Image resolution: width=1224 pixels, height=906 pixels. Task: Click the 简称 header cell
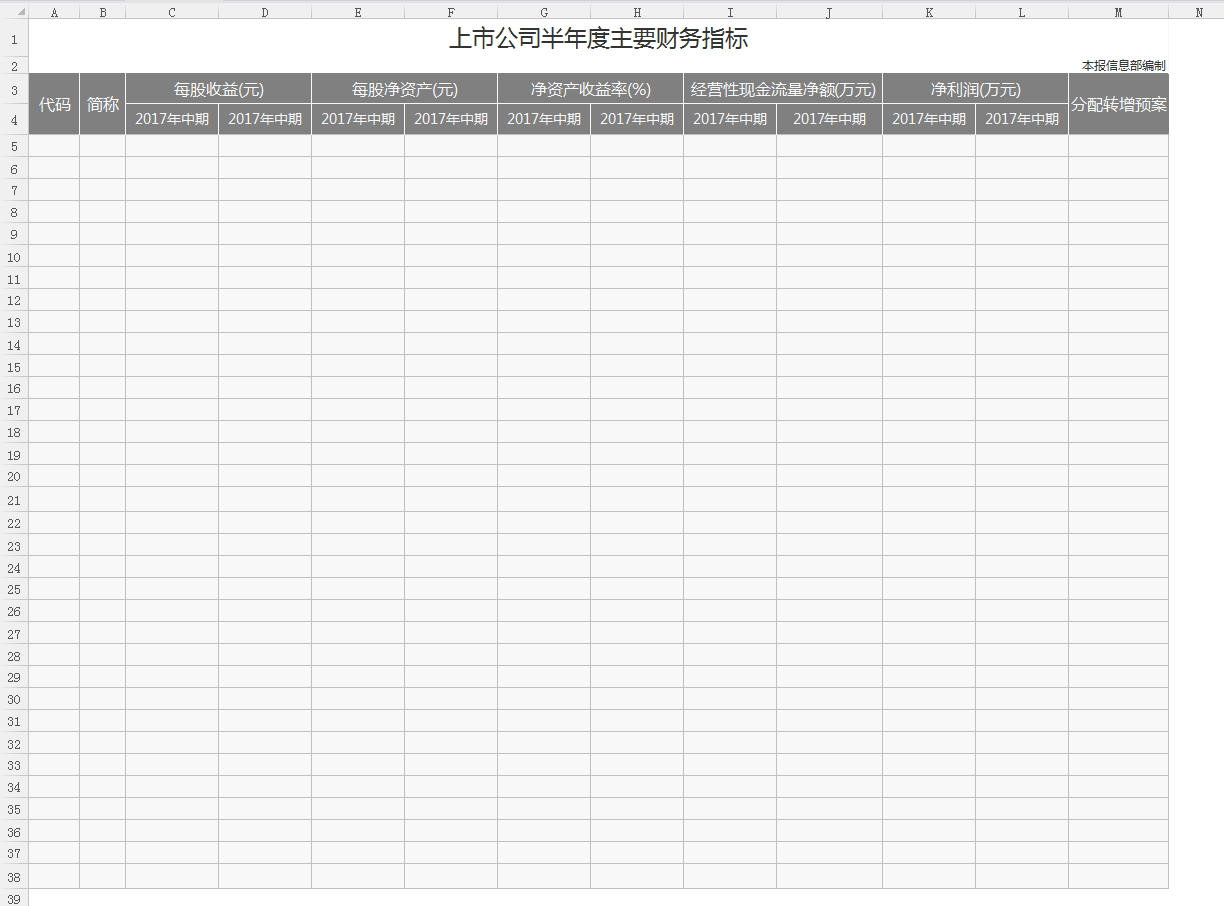click(102, 104)
